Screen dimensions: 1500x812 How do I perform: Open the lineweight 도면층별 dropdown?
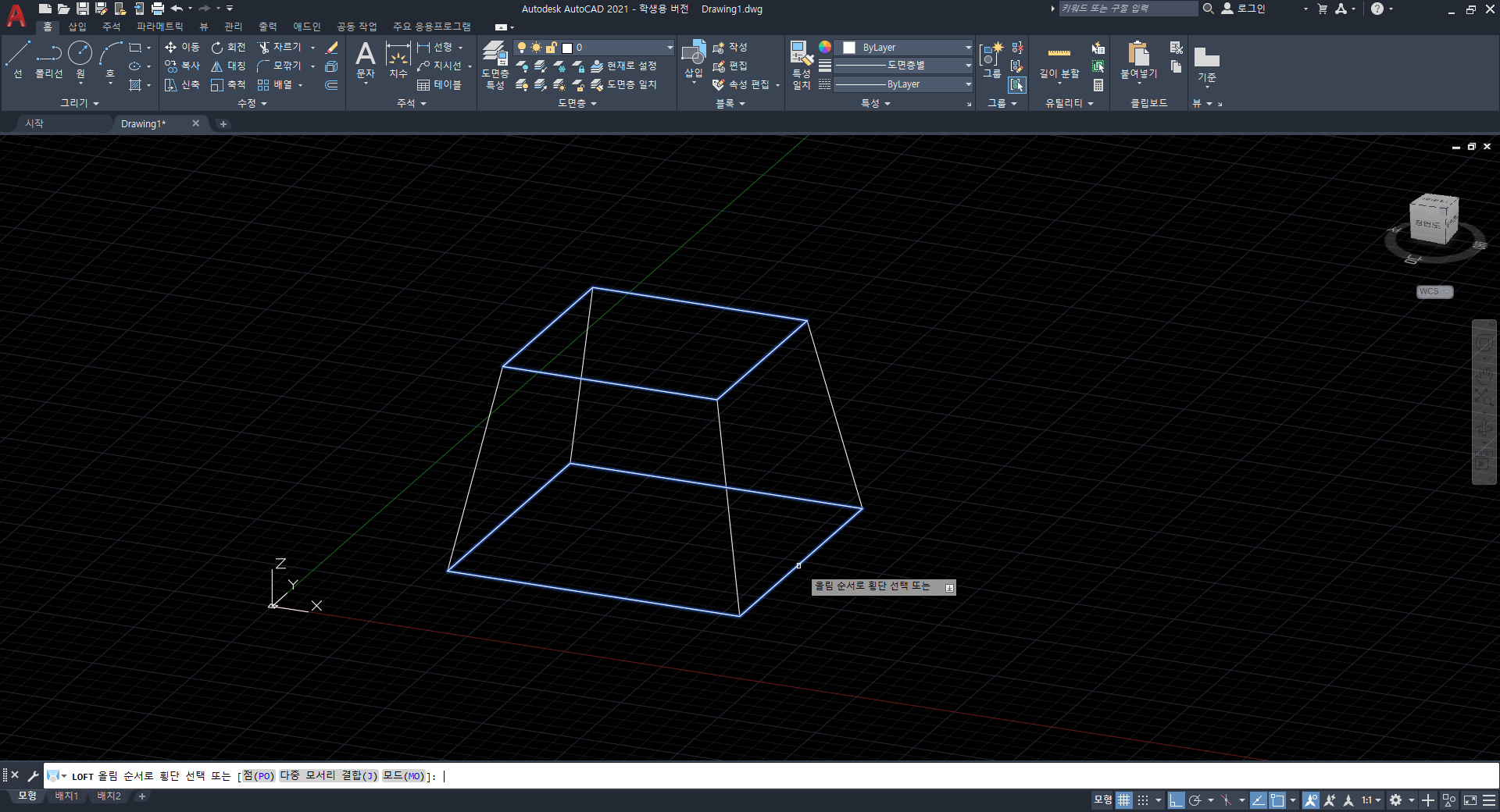pos(903,66)
